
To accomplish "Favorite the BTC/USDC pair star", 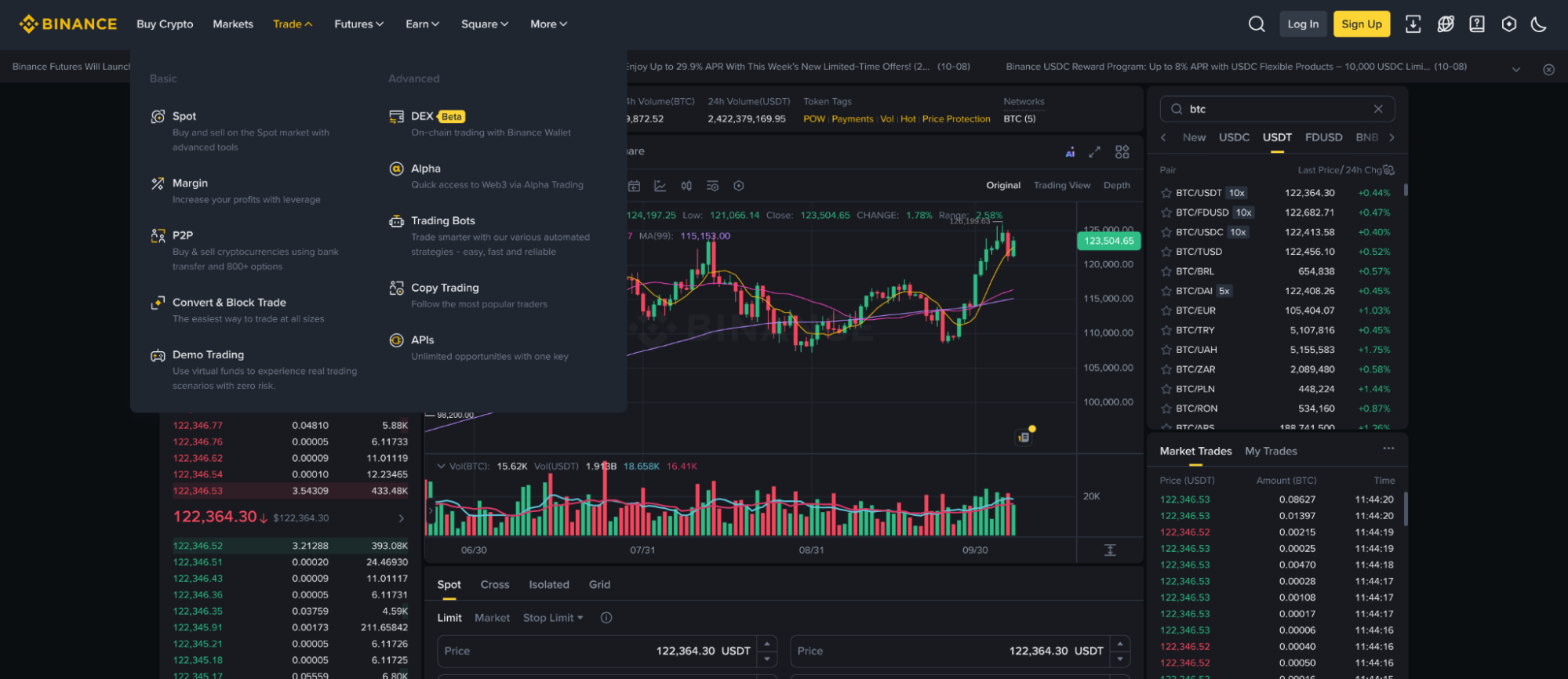I will [x=1166, y=232].
